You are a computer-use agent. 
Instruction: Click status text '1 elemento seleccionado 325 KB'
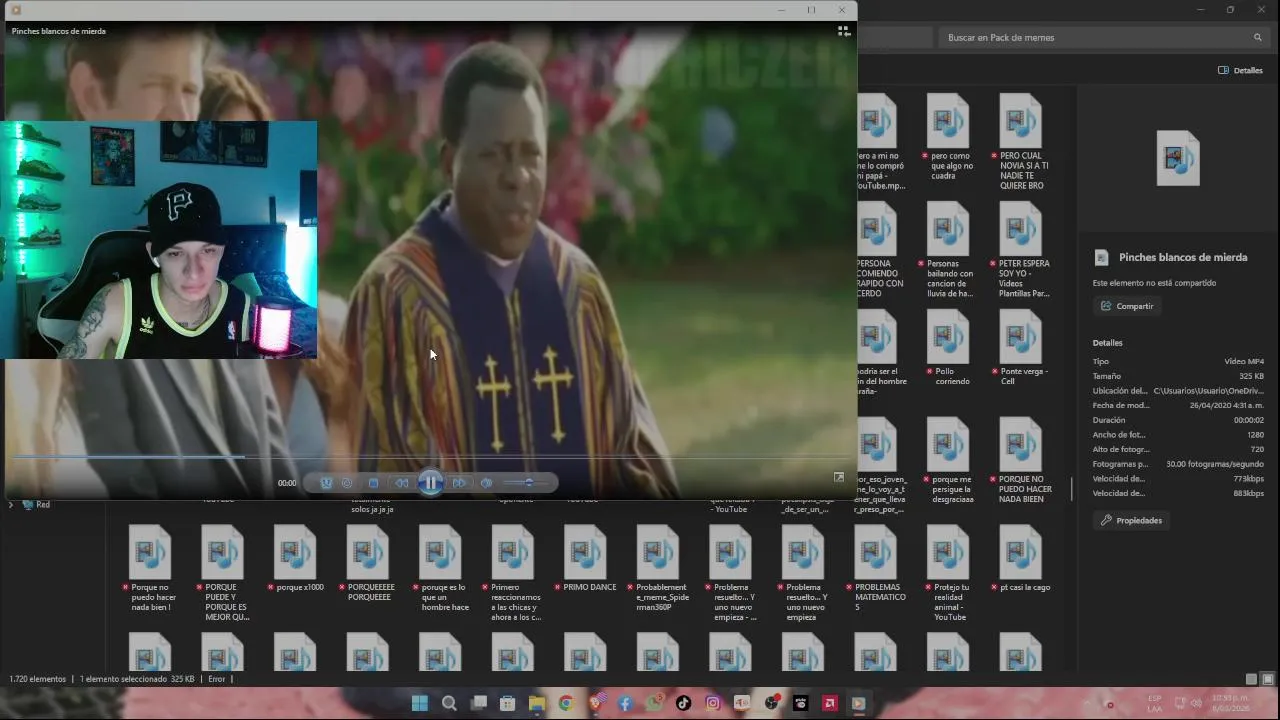coord(137,679)
